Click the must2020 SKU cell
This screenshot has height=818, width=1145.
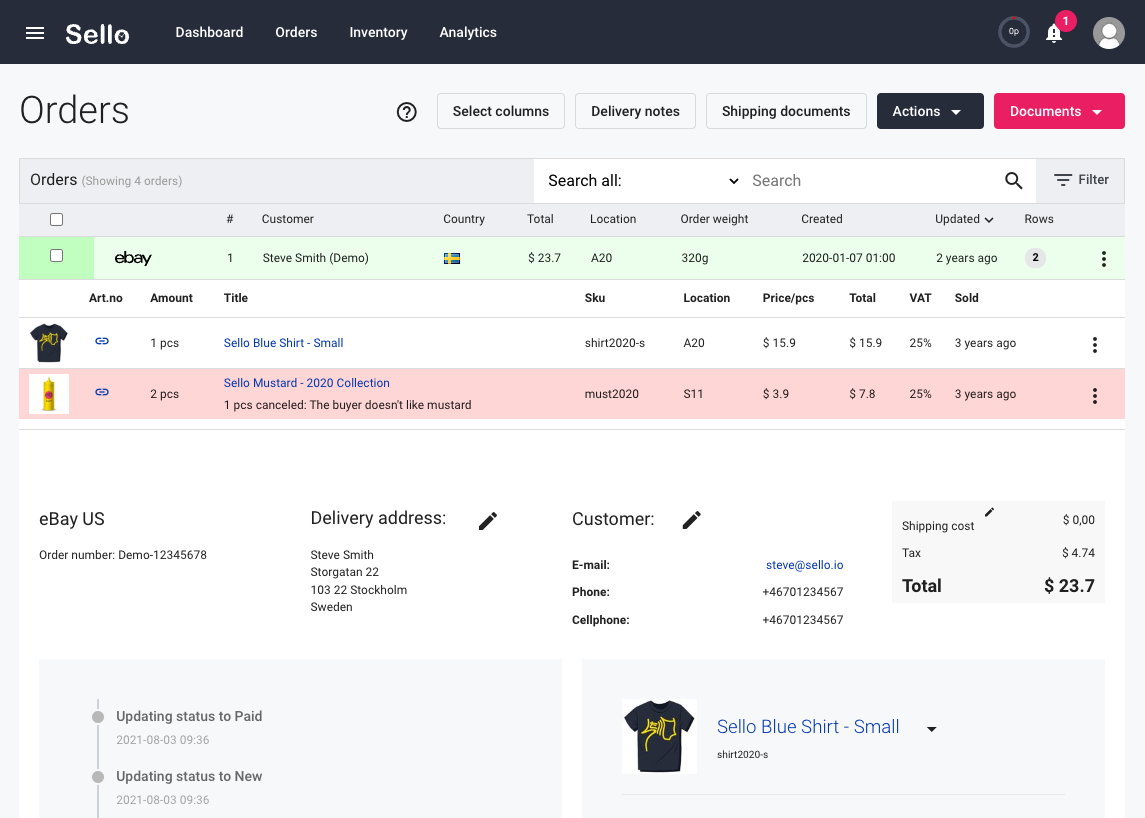coord(612,394)
